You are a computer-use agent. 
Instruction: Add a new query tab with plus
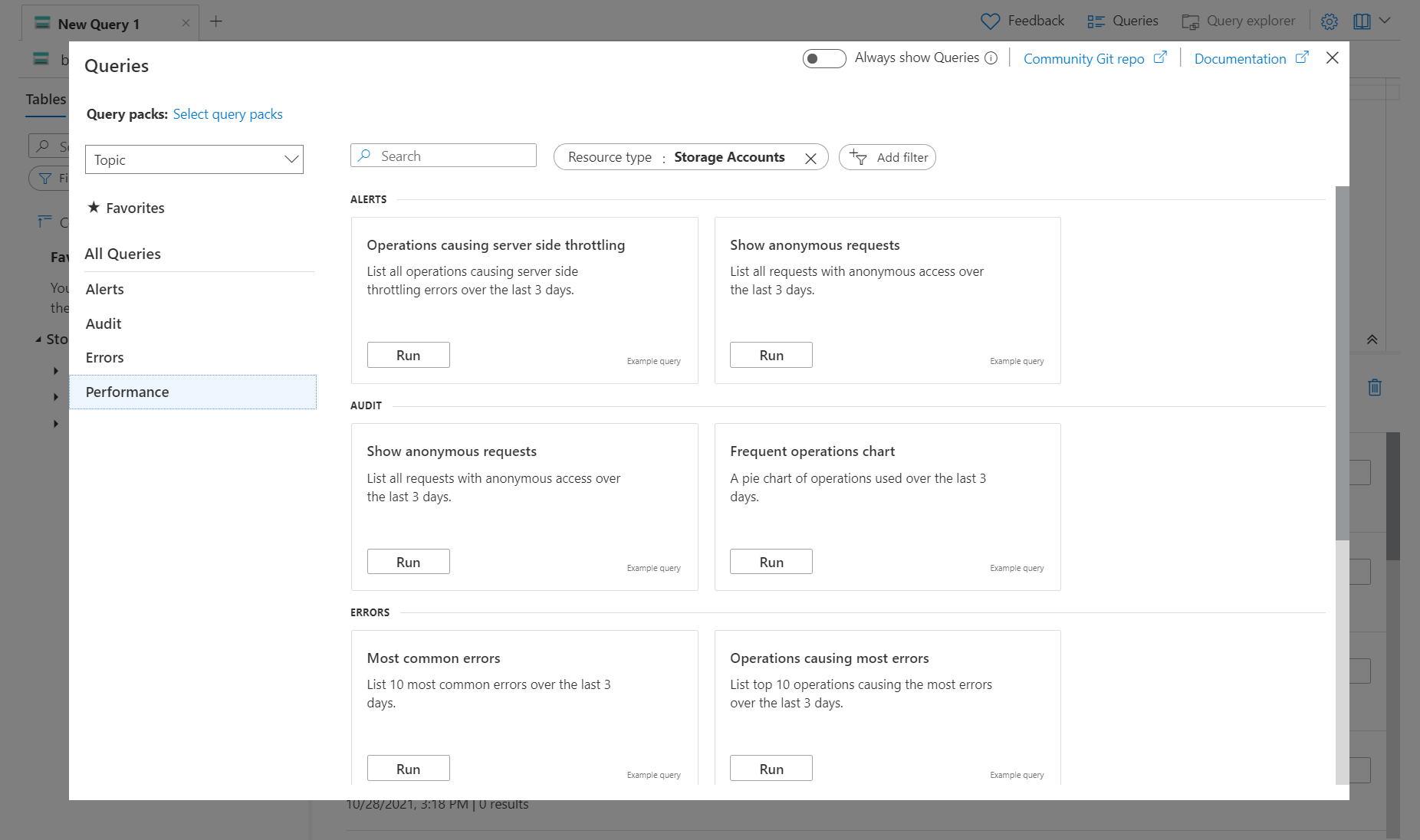(x=216, y=21)
